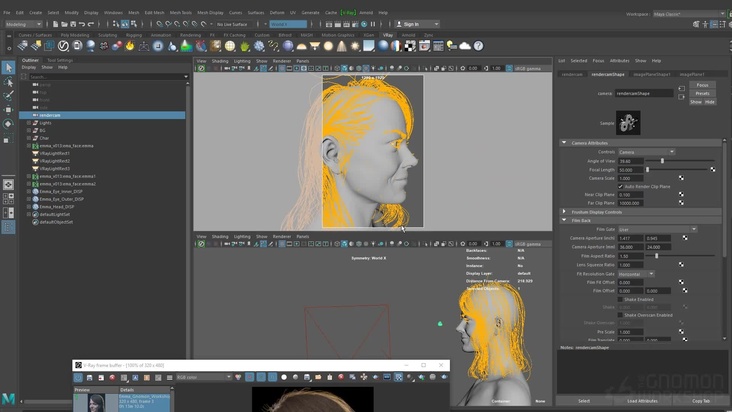
Task: Open the Modeling menu set dropdown
Action: click(x=24, y=24)
